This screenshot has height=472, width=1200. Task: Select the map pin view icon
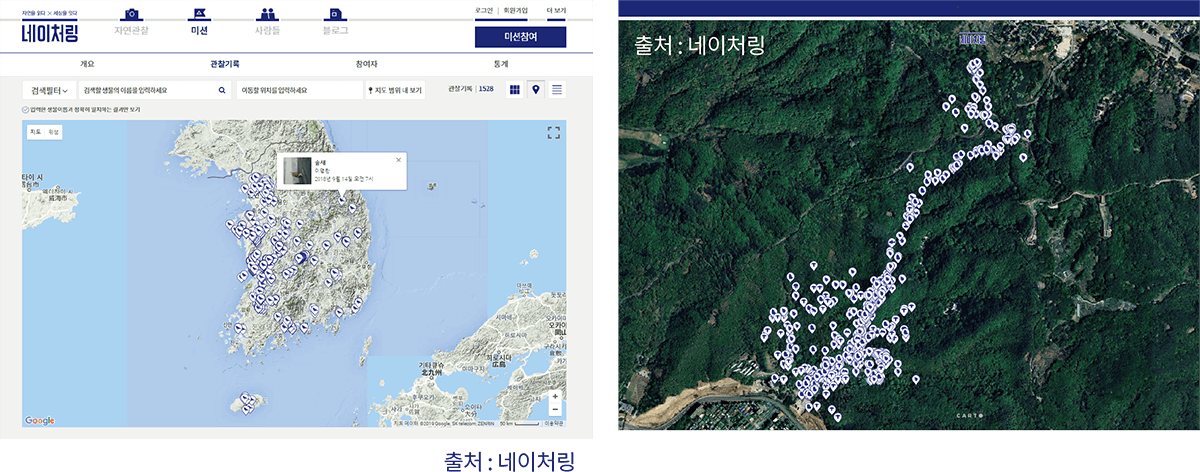536,90
